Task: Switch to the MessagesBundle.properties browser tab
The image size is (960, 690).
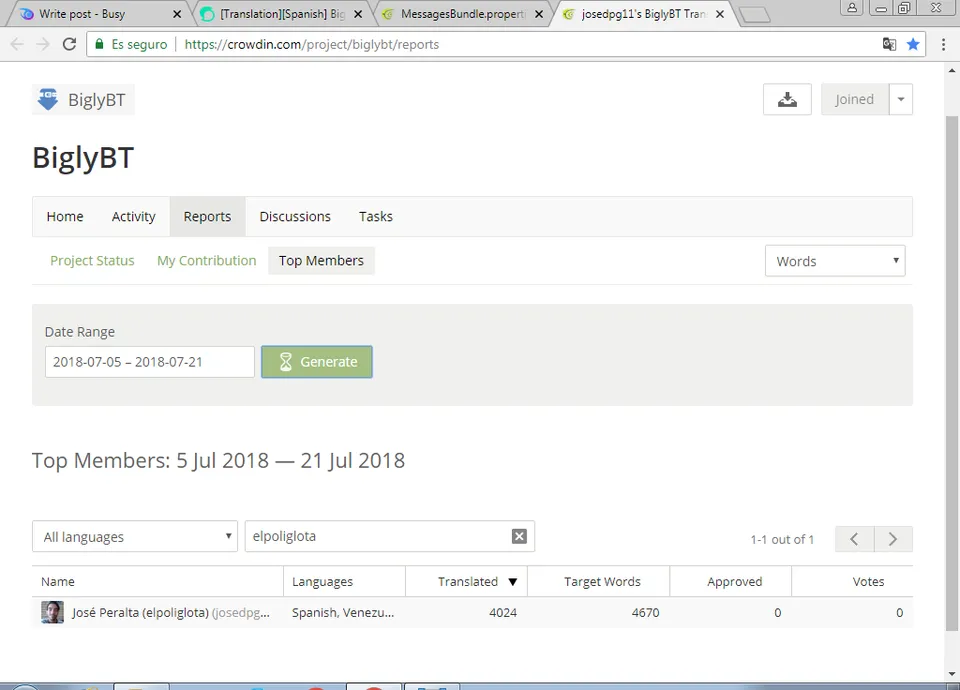Action: pyautogui.click(x=462, y=13)
